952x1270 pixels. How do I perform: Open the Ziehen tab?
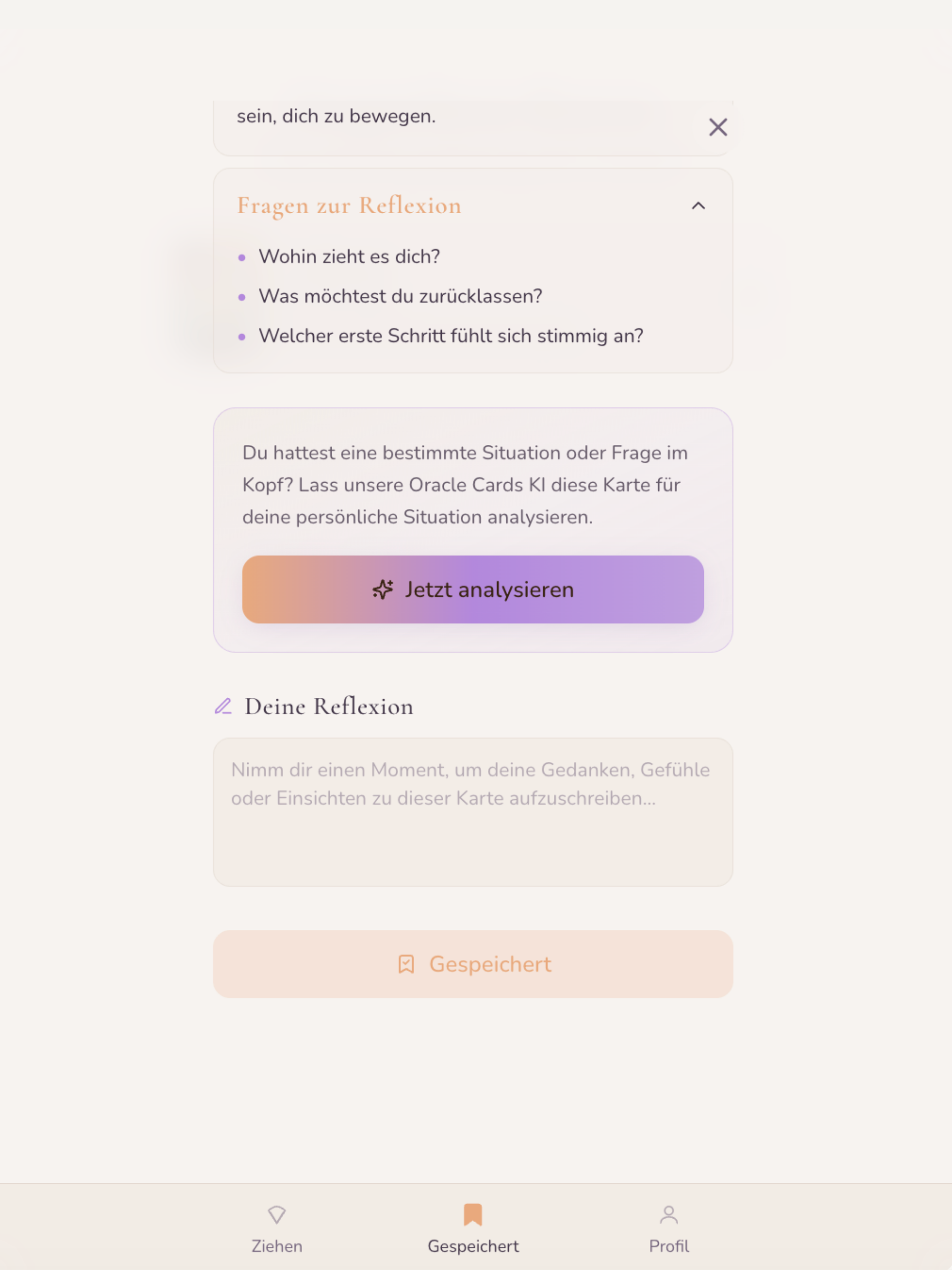click(x=277, y=1228)
